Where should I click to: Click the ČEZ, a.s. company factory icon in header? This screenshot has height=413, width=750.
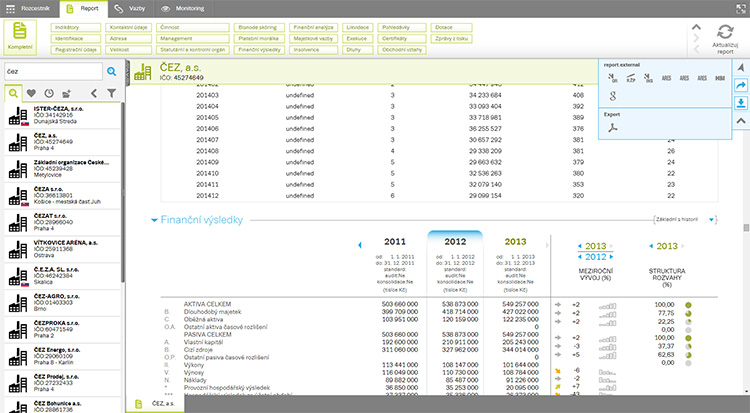143,72
